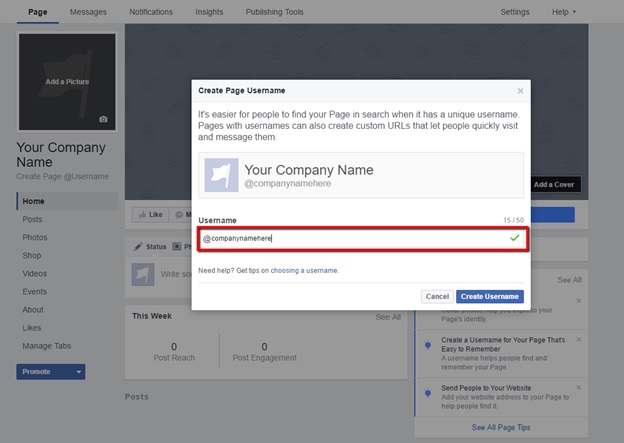Click the lightbulb icon beside Create a Username tip
This screenshot has width=624, height=443.
tap(428, 345)
